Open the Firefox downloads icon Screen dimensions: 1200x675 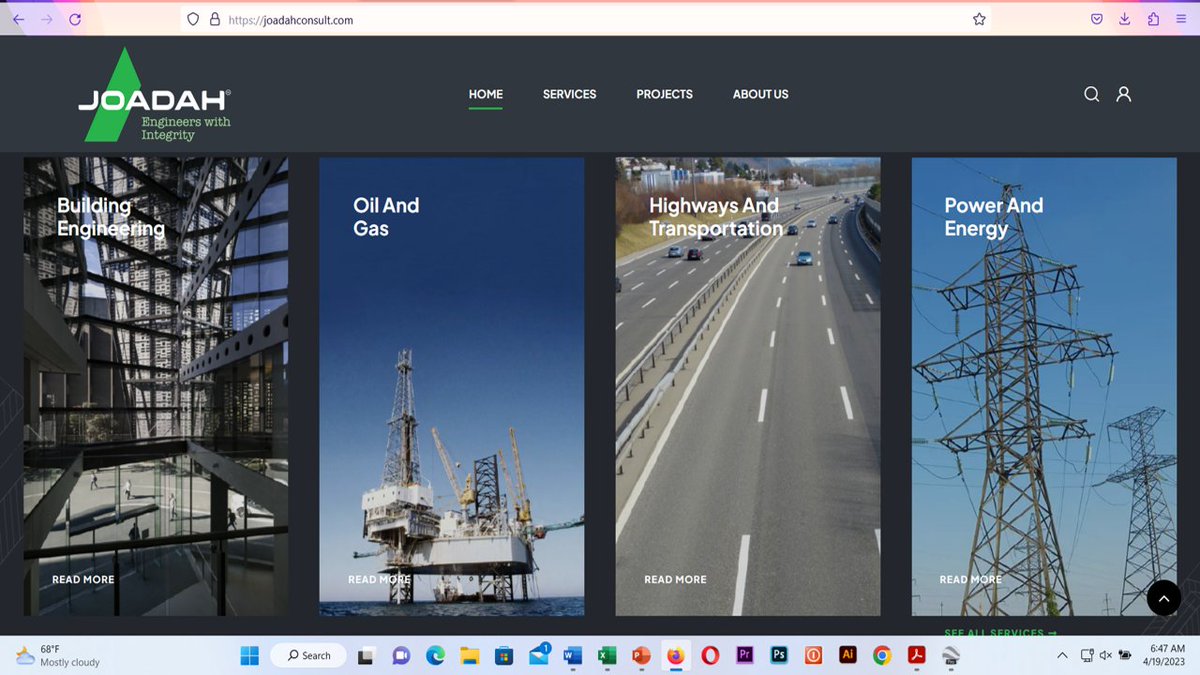coord(1125,19)
